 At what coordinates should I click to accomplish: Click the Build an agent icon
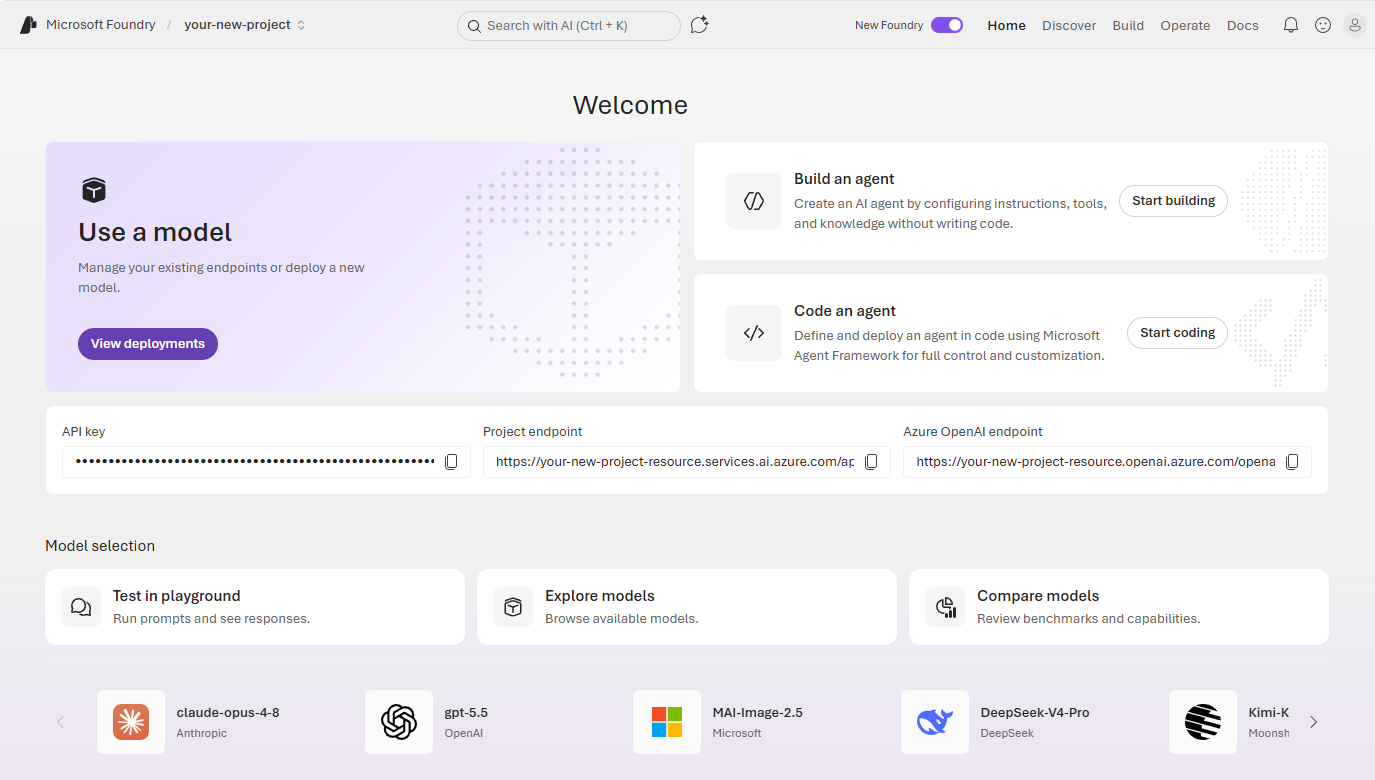coord(754,201)
